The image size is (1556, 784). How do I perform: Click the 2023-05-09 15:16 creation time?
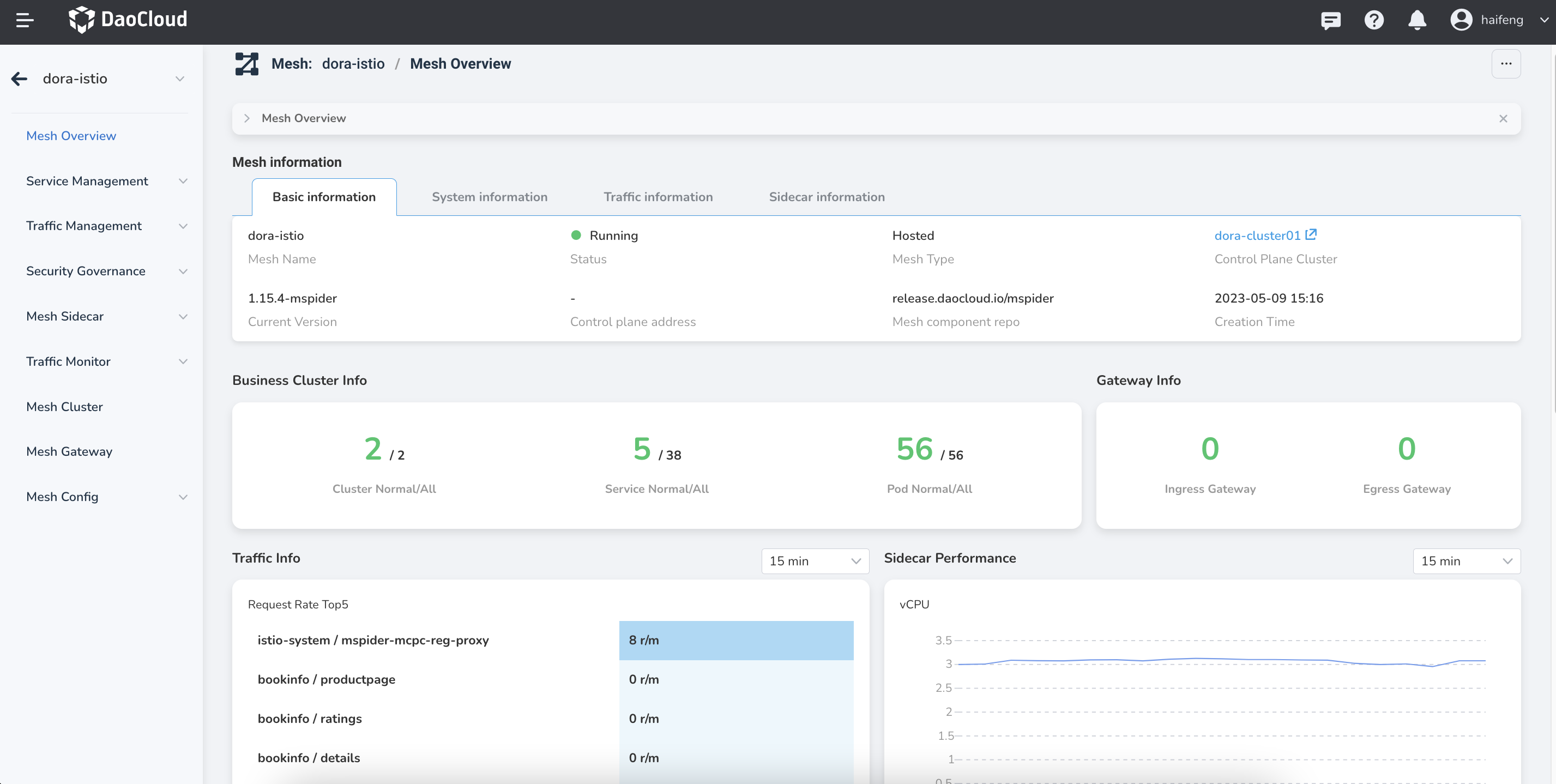coord(1269,298)
